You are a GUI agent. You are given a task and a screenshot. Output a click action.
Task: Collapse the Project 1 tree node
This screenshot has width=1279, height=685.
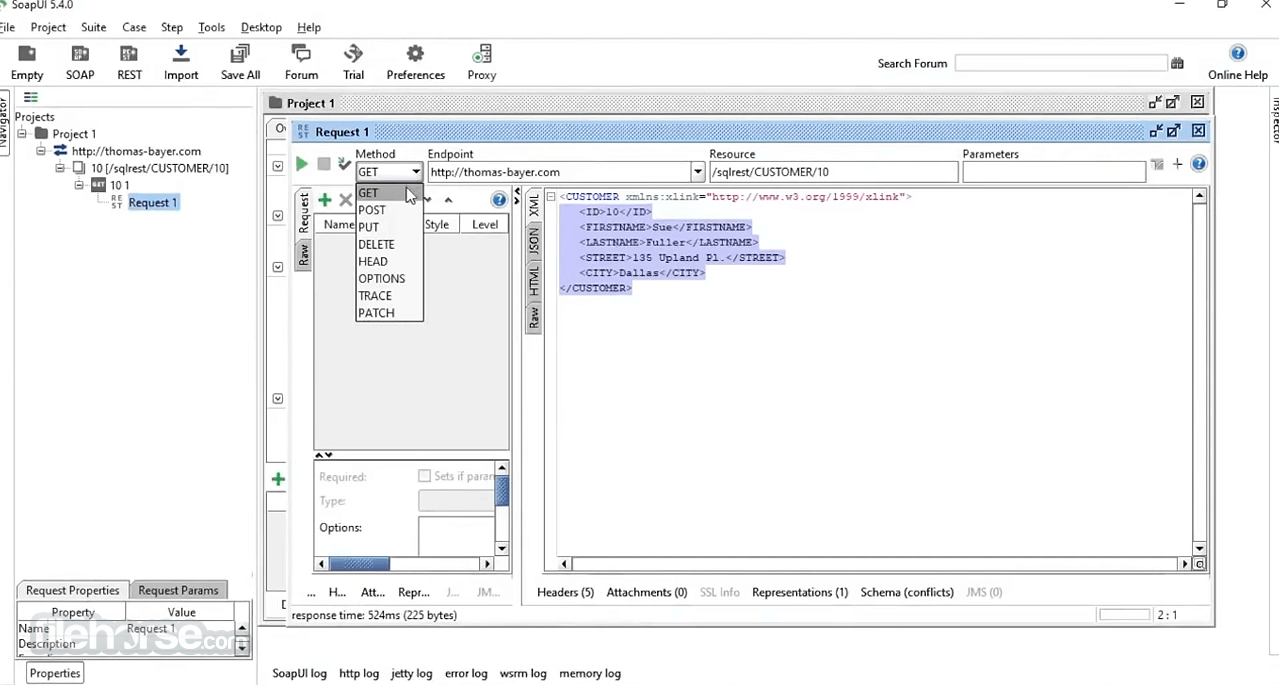(x=23, y=133)
